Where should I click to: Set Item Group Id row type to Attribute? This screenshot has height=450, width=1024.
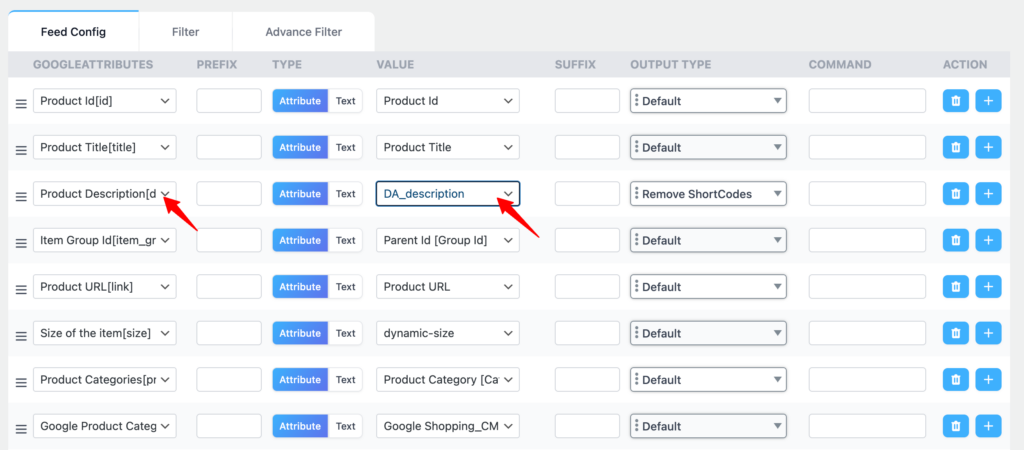pyautogui.click(x=300, y=240)
